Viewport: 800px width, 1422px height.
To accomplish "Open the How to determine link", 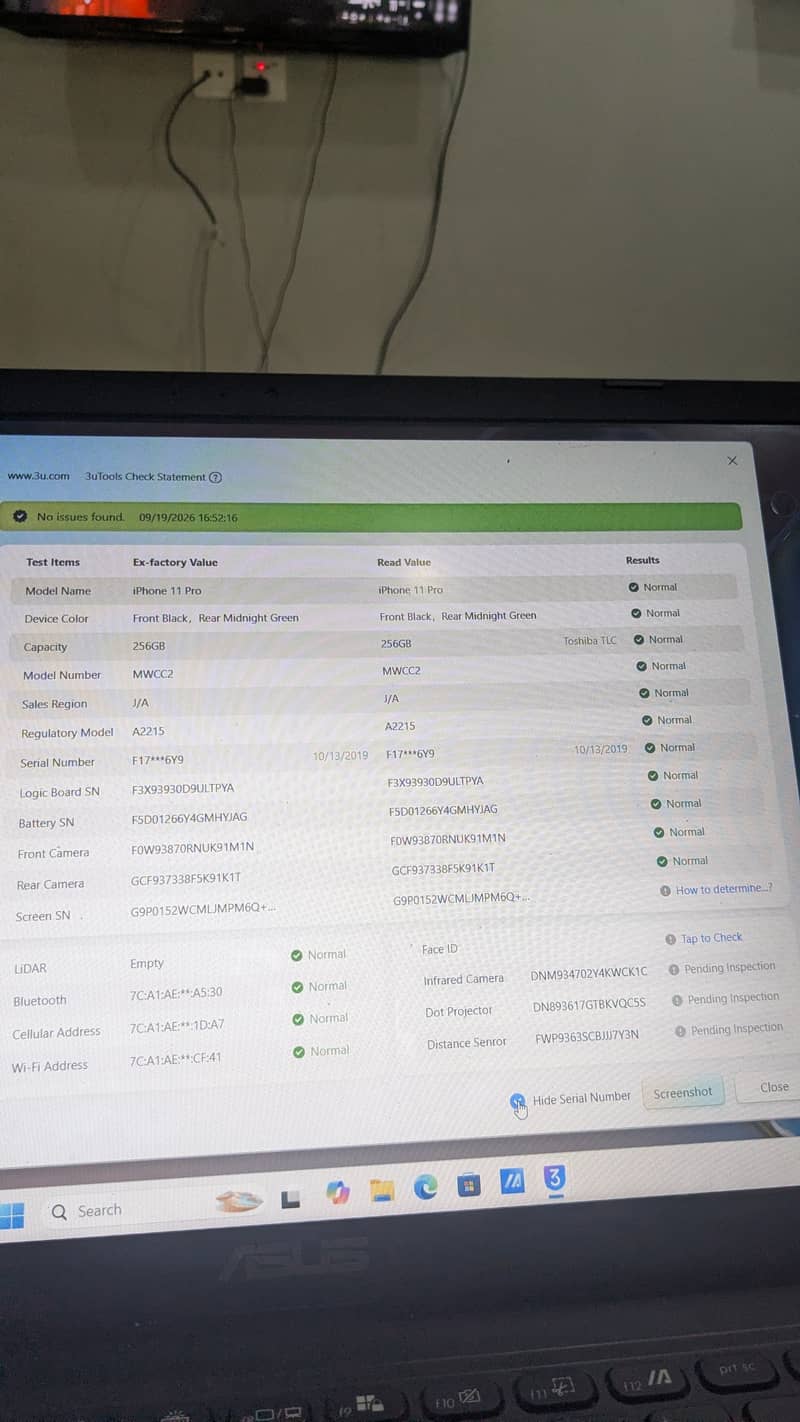I will pyautogui.click(x=723, y=889).
